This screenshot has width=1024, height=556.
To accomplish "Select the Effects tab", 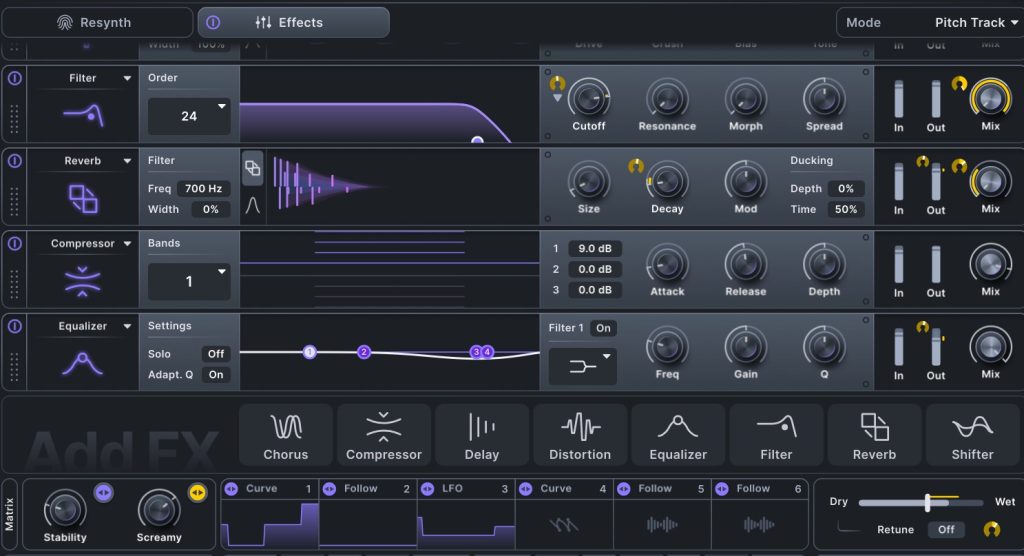I will (x=293, y=23).
